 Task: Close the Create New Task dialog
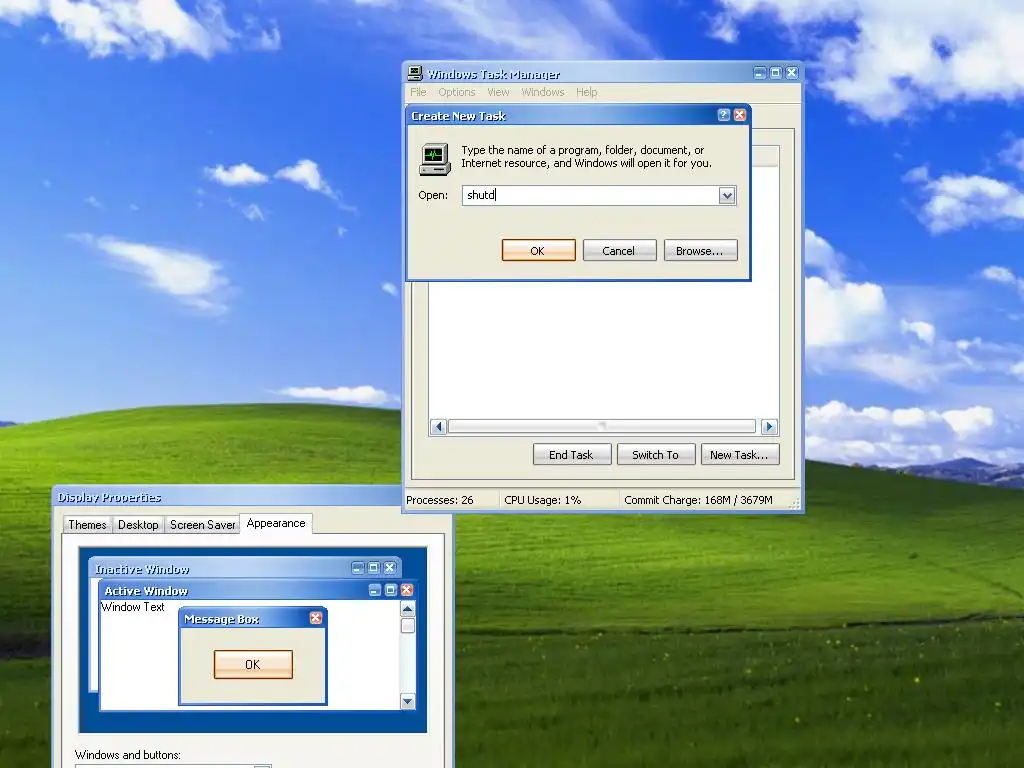tap(740, 115)
